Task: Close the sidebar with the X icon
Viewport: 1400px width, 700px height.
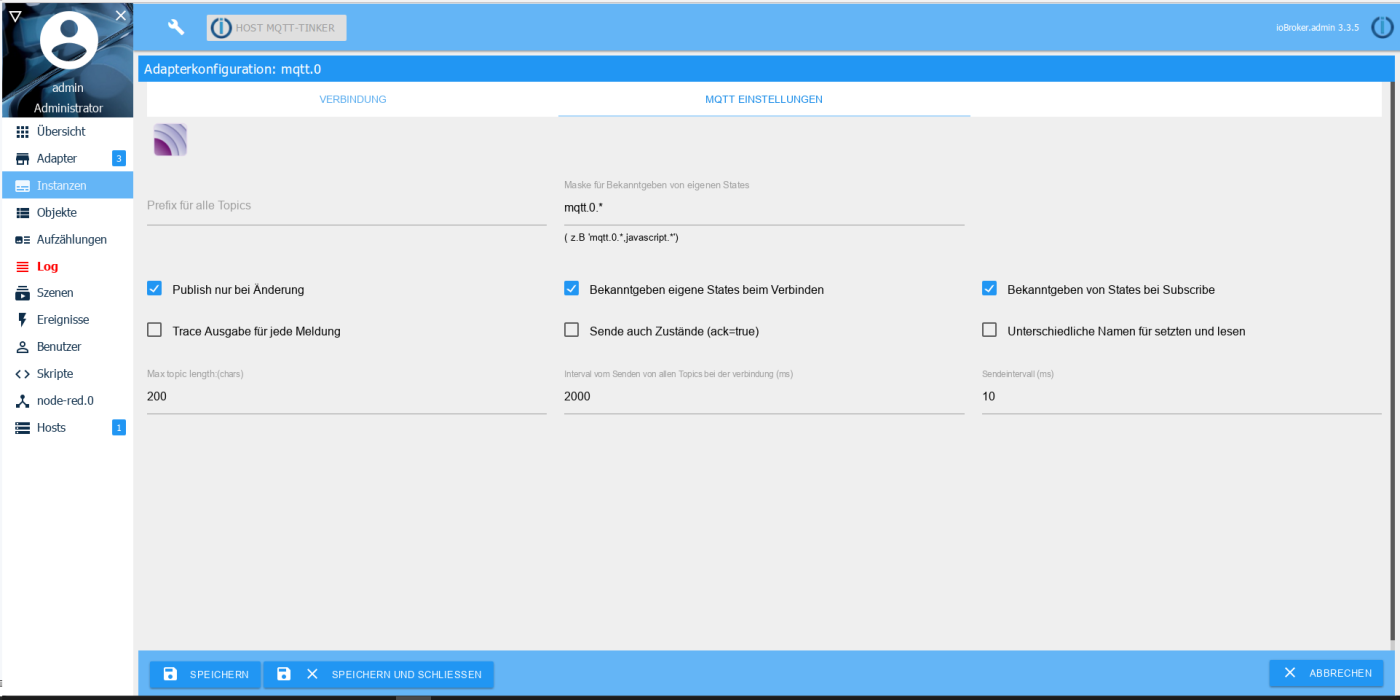Action: pyautogui.click(x=121, y=15)
